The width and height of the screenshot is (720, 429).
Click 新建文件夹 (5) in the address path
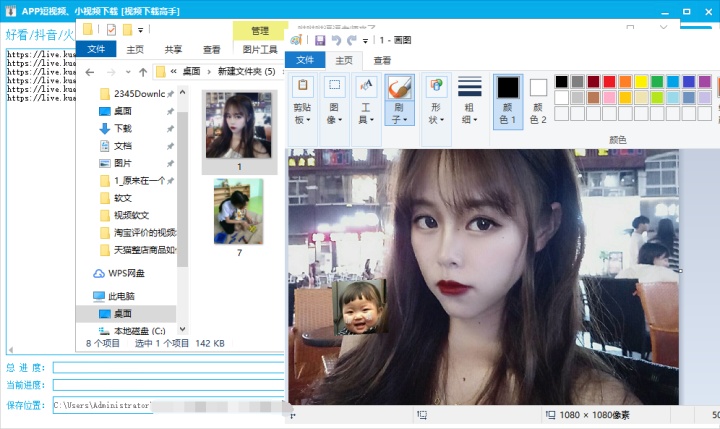tap(247, 71)
